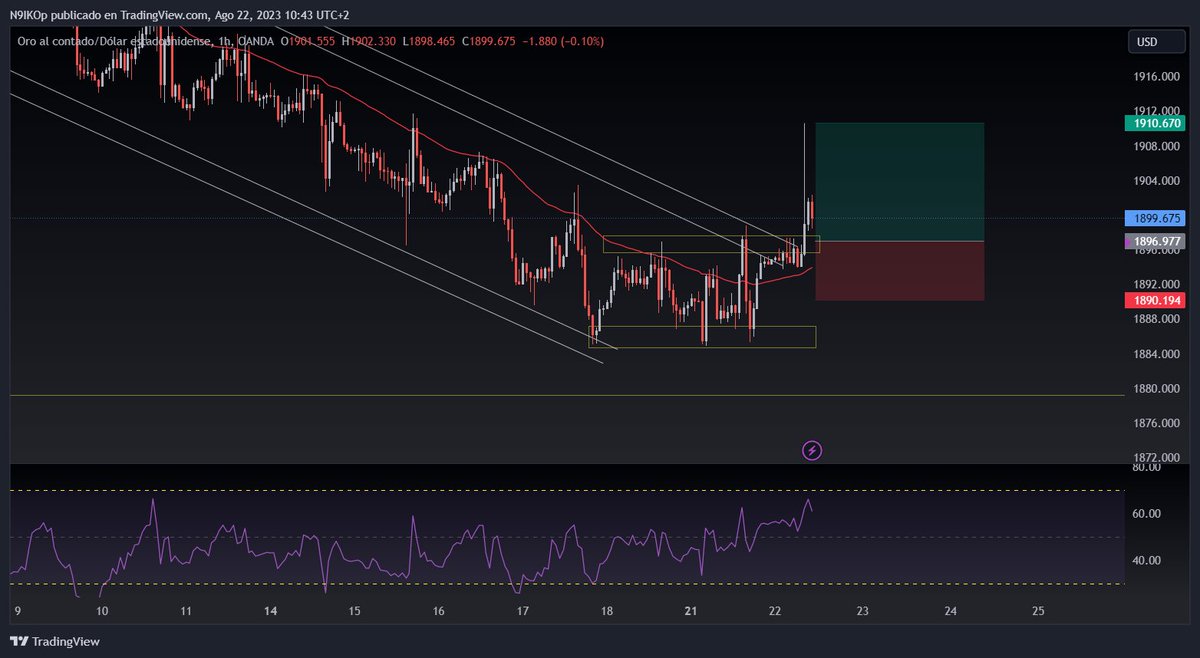Click the change value −1.880 (−0.10%)
Viewport: 1200px width, 658px height.
coord(562,41)
